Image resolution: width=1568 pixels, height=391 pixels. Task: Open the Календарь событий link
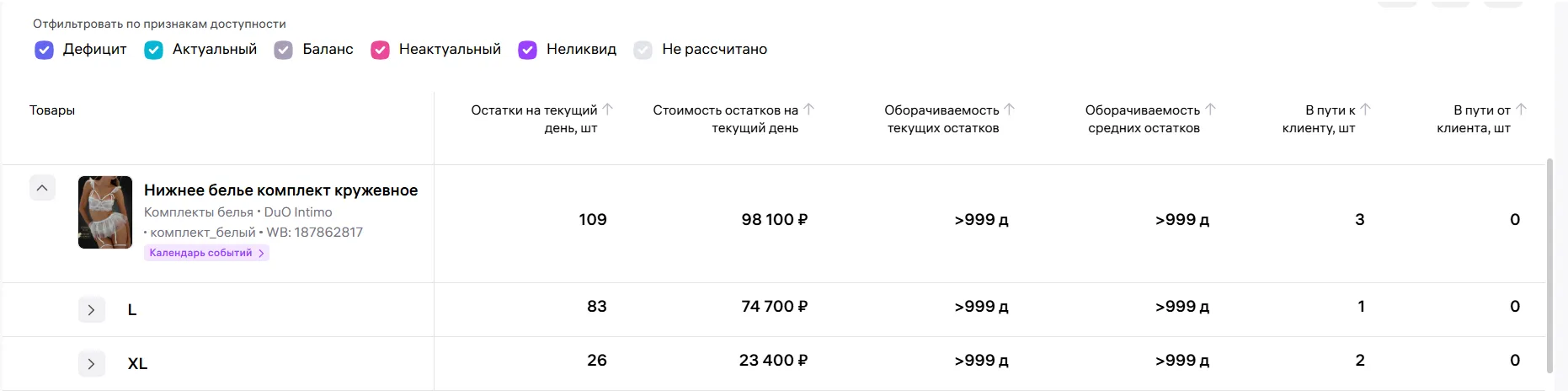point(206,253)
